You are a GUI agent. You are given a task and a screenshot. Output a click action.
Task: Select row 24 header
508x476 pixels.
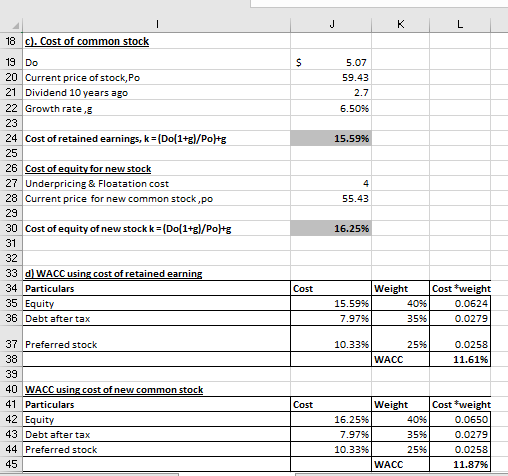pyautogui.click(x=11, y=138)
